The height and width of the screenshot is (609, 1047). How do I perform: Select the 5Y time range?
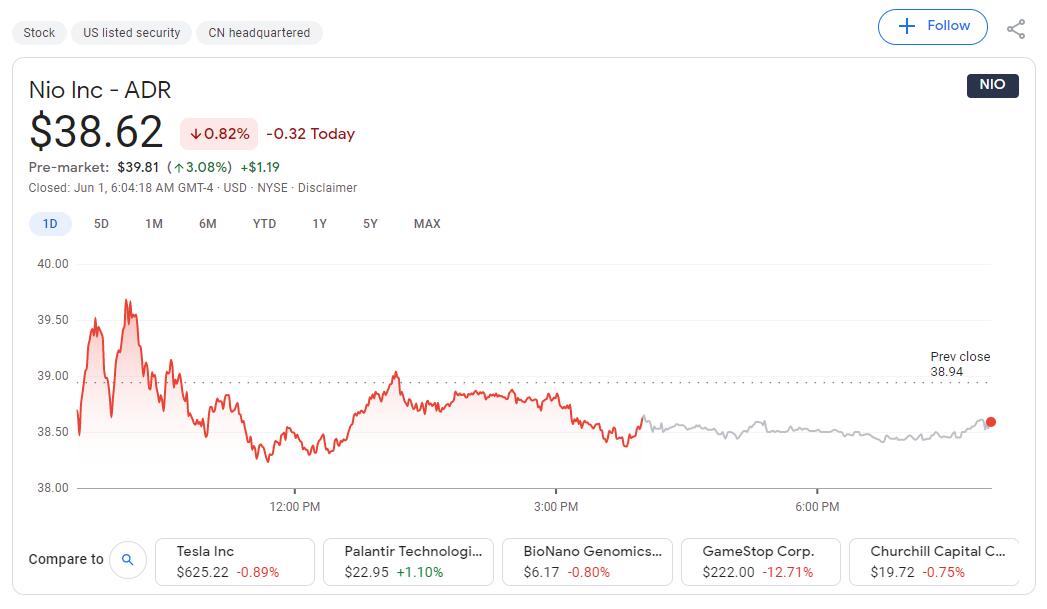tap(369, 224)
